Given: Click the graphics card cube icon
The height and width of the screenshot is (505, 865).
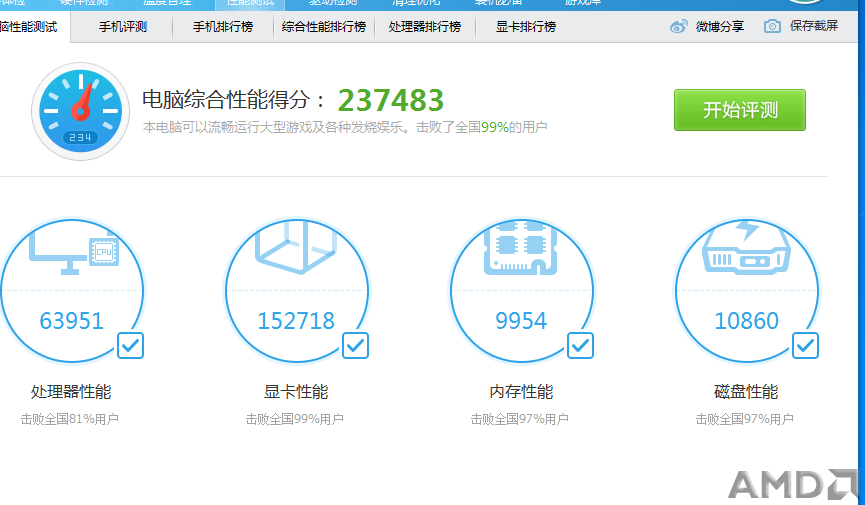Looking at the screenshot, I should 296,247.
